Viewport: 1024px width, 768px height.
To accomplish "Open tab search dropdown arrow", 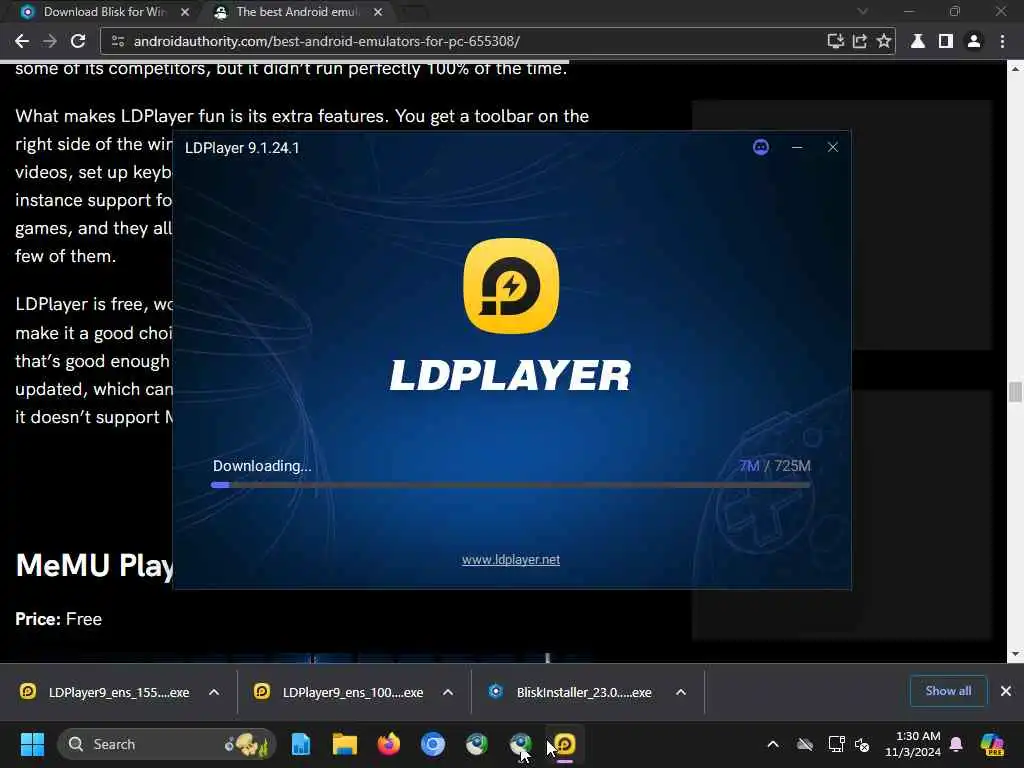I will (863, 12).
